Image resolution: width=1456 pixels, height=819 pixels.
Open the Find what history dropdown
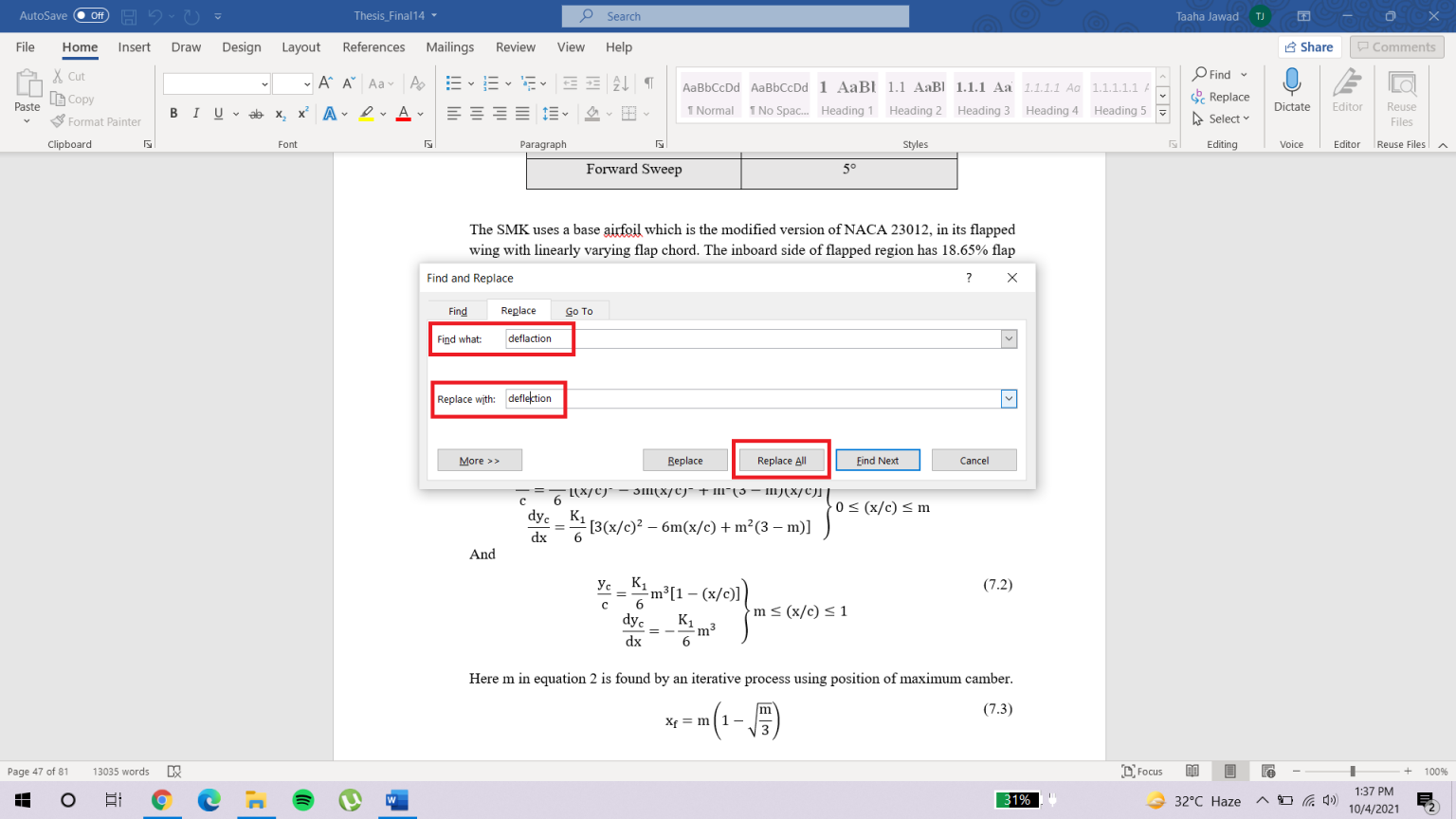coord(1008,338)
